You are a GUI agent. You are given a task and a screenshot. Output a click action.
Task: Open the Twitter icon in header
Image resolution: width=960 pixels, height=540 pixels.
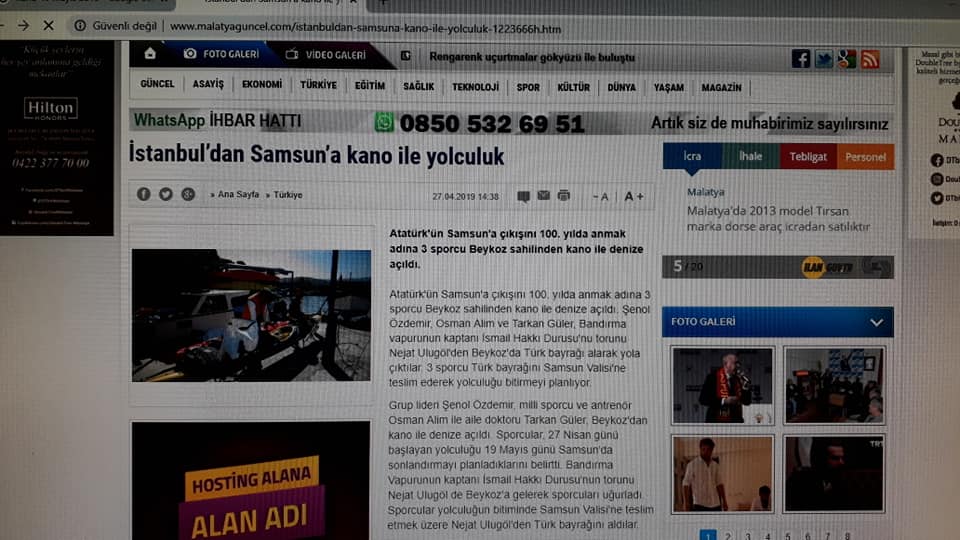tap(823, 59)
